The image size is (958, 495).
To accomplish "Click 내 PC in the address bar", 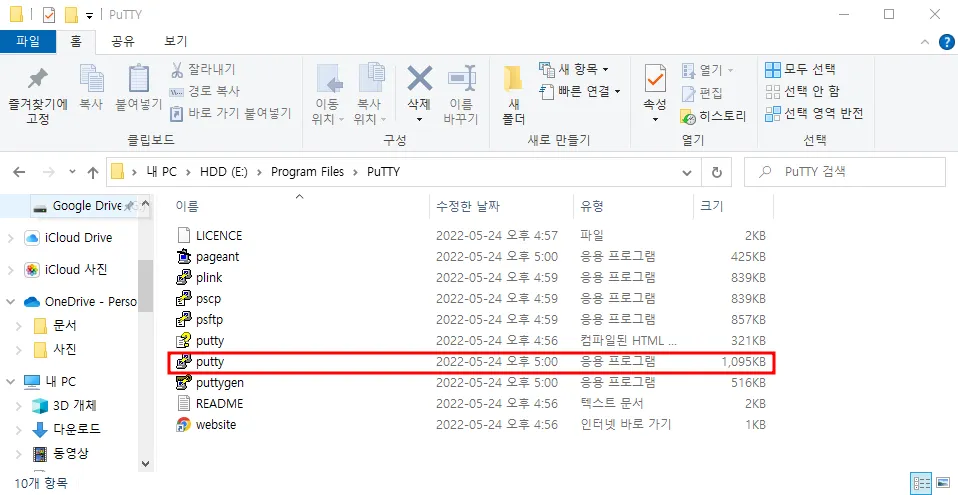I will click(x=161, y=172).
